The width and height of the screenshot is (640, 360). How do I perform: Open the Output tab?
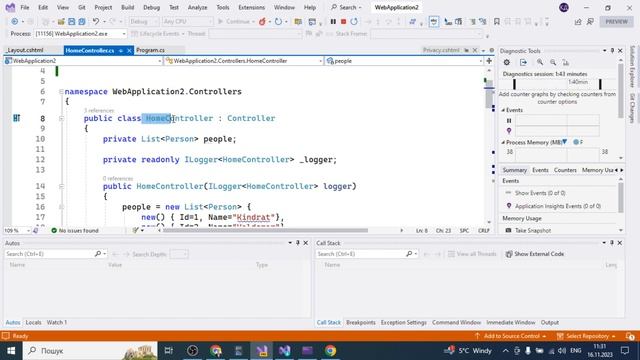click(550, 322)
